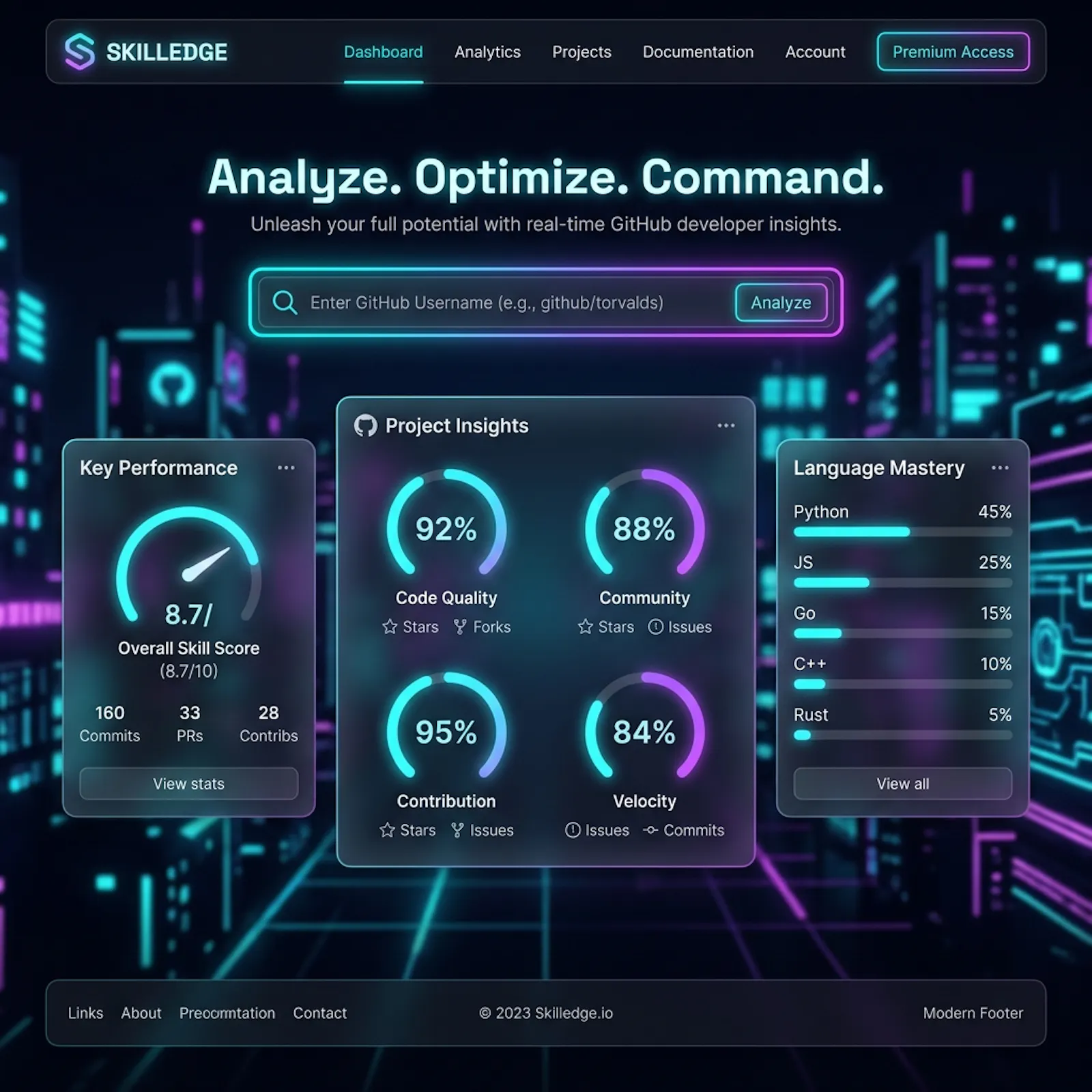Click the JS 25% value
This screenshot has height=1092, width=1092.
(995, 562)
